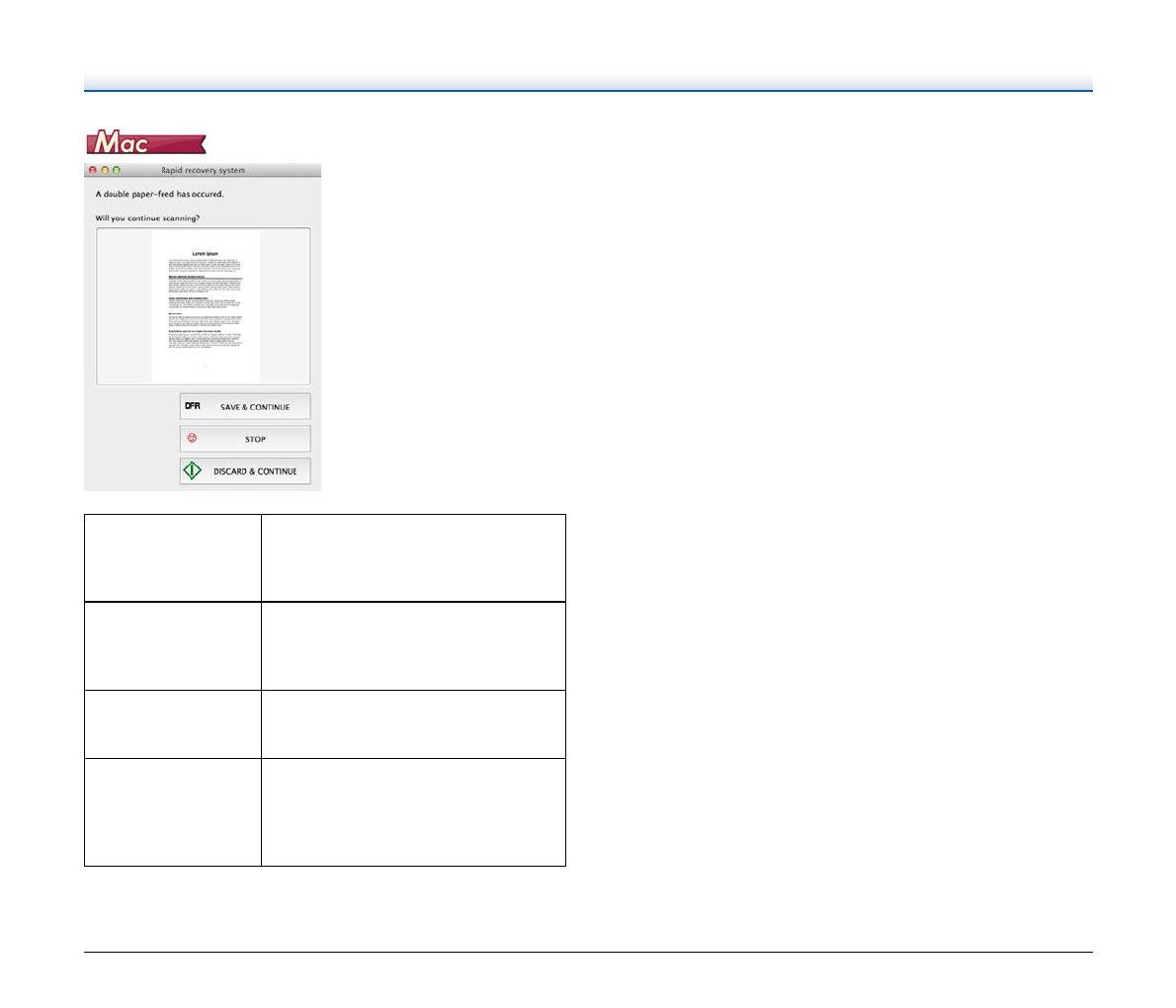Click last-row left cell of the empty table

[x=173, y=811]
